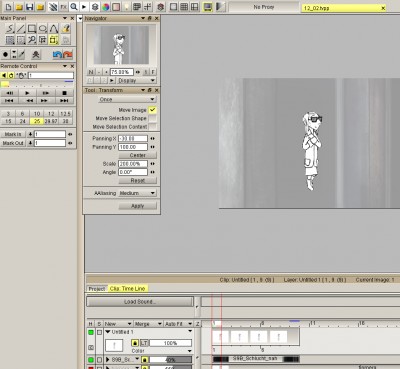Click the Load Sound button
400x369 pixels.
click(140, 302)
